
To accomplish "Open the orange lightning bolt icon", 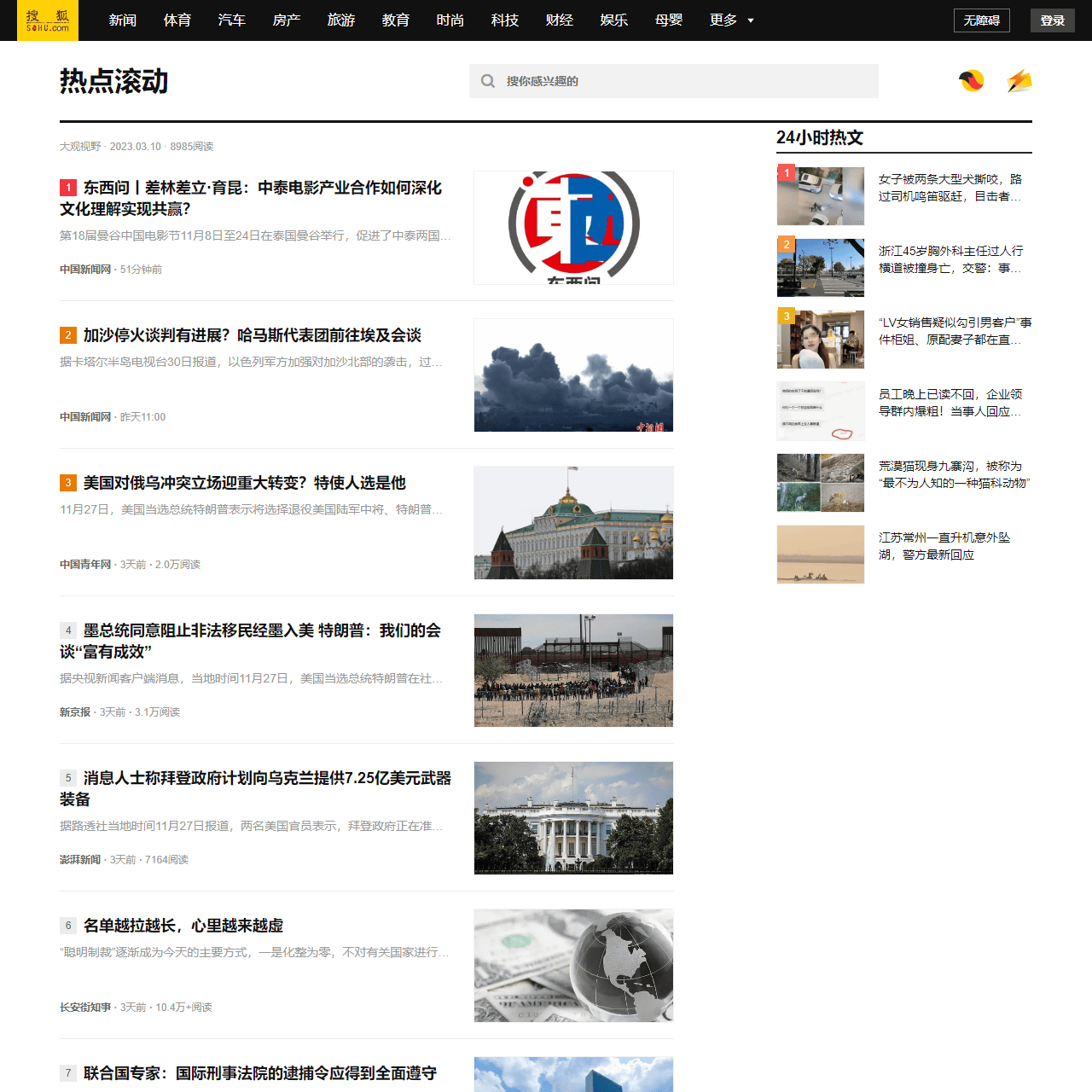I will click(x=1019, y=81).
